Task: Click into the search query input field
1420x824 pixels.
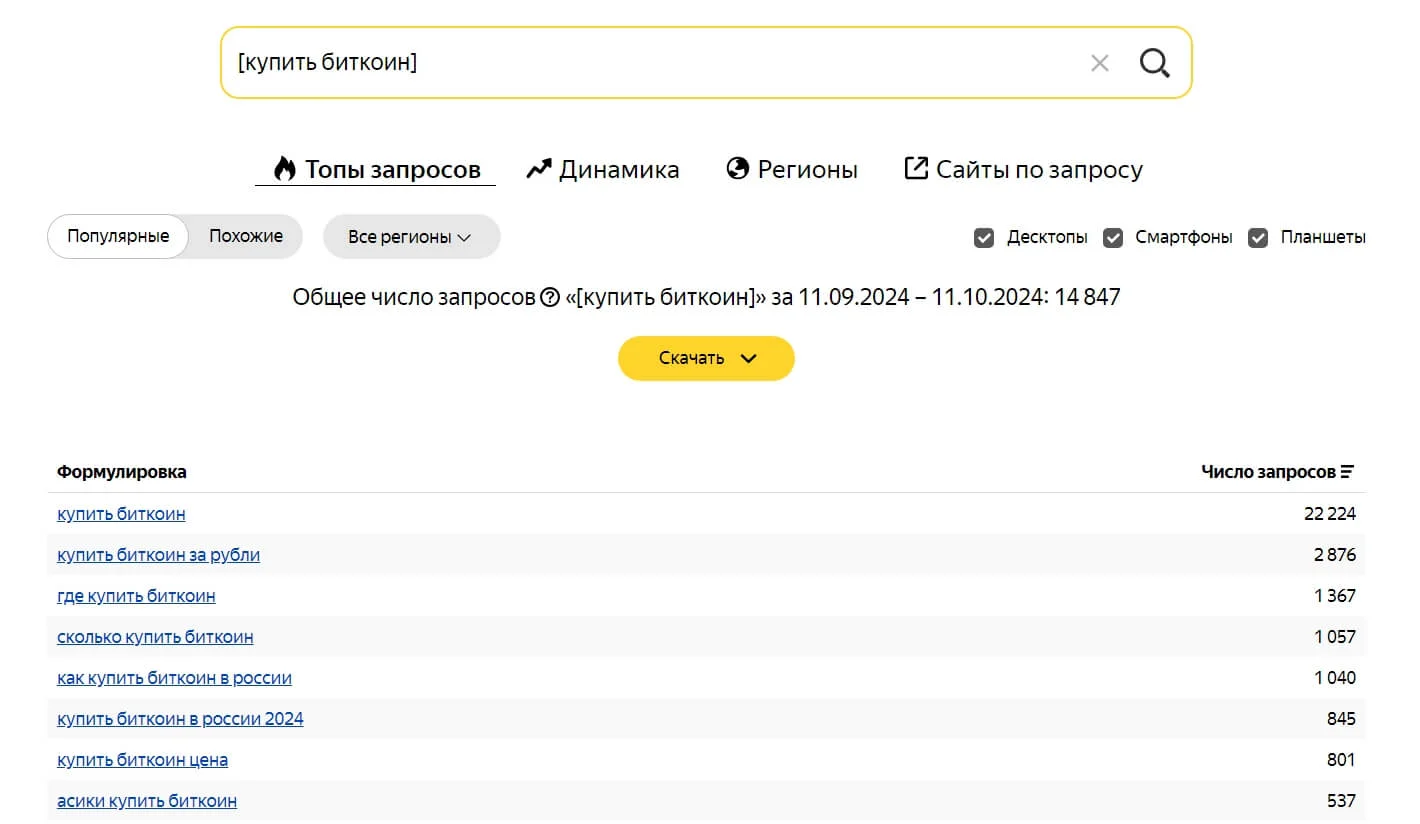Action: click(650, 63)
